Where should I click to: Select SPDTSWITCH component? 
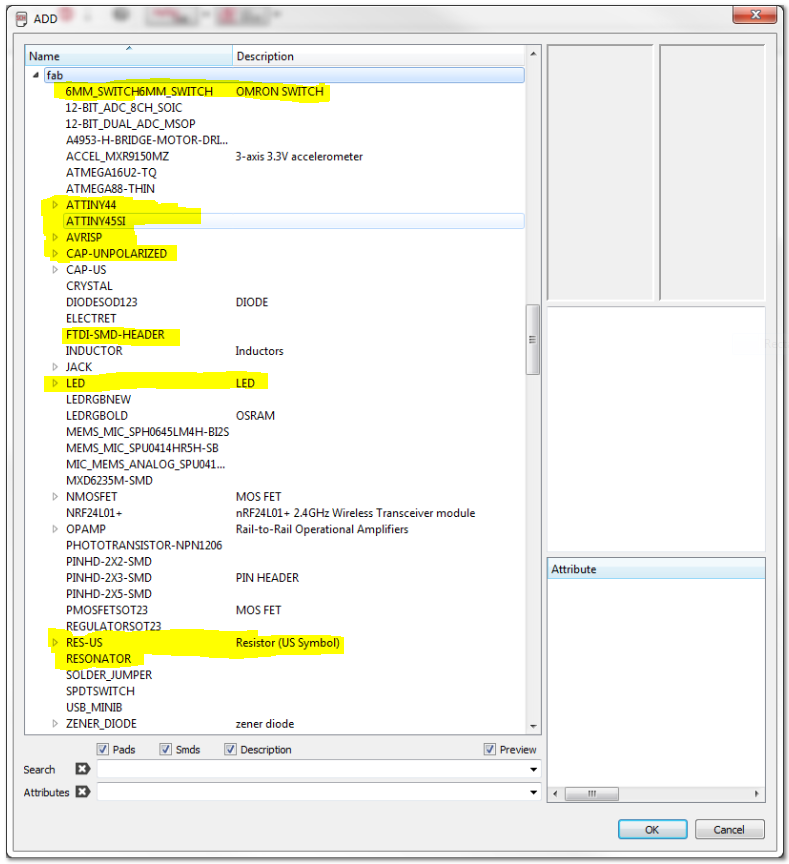pyautogui.click(x=100, y=691)
